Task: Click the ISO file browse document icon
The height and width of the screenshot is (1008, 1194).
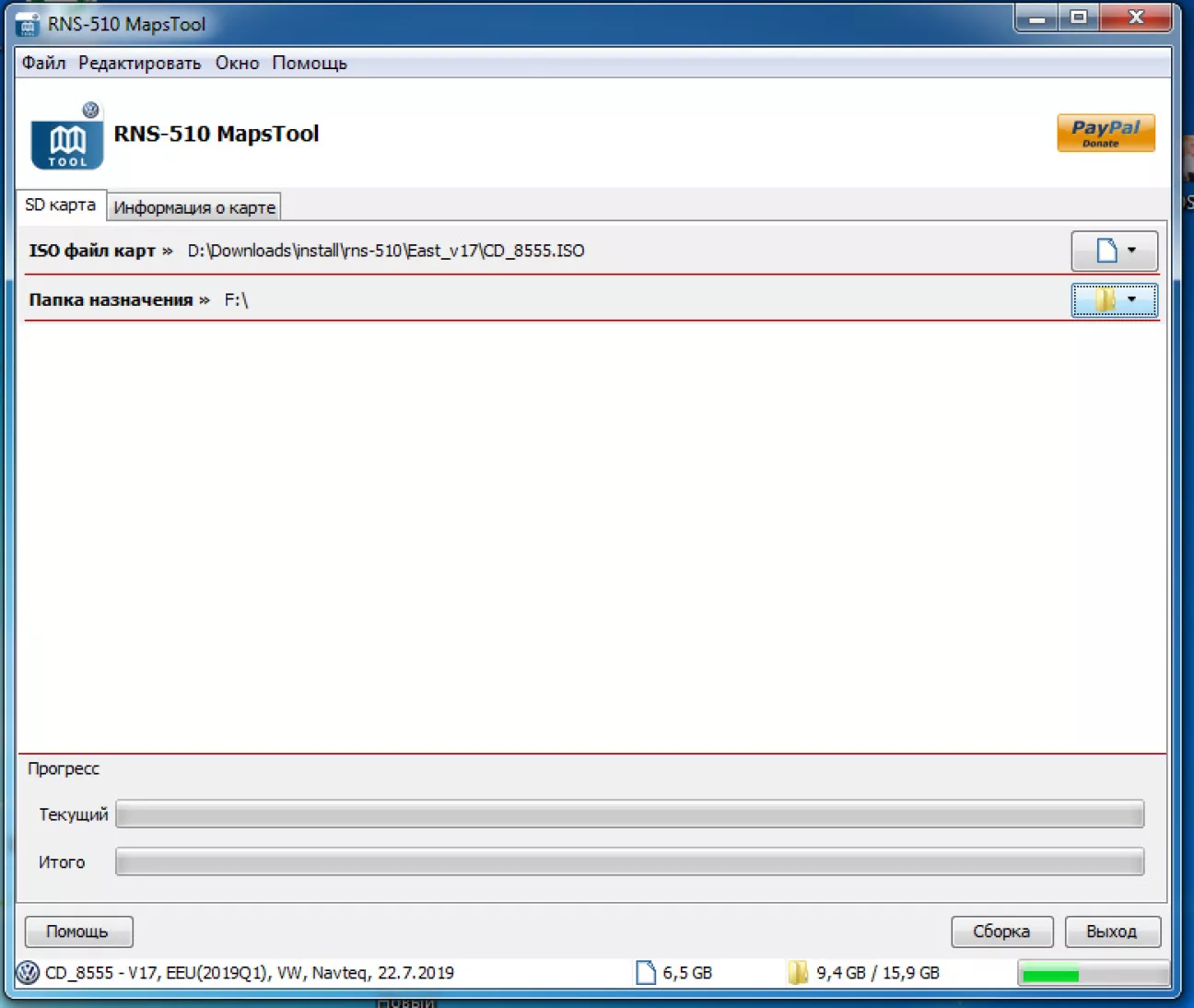Action: point(1106,251)
